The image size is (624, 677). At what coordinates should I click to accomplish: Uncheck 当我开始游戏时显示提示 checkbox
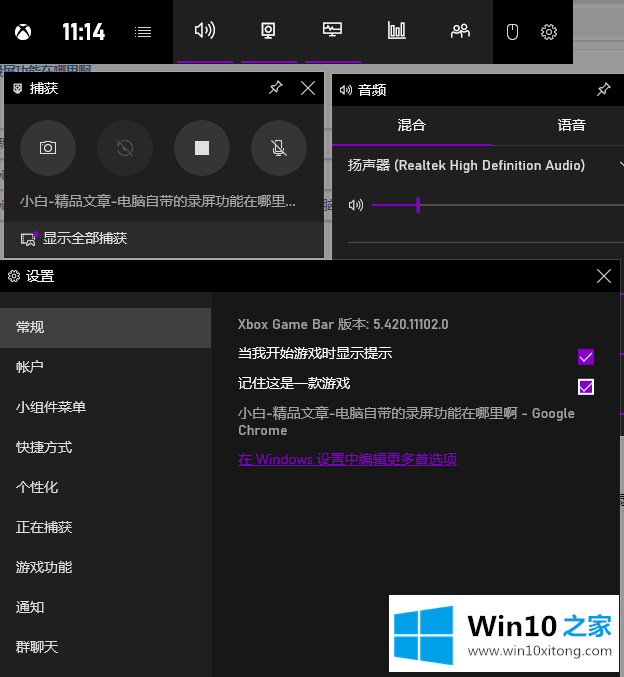coord(586,357)
